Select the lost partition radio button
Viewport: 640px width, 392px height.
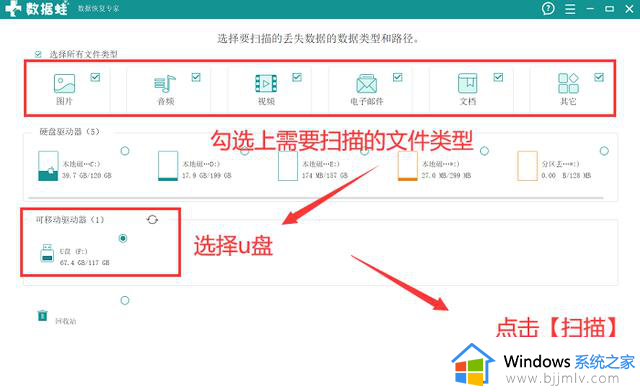604,151
